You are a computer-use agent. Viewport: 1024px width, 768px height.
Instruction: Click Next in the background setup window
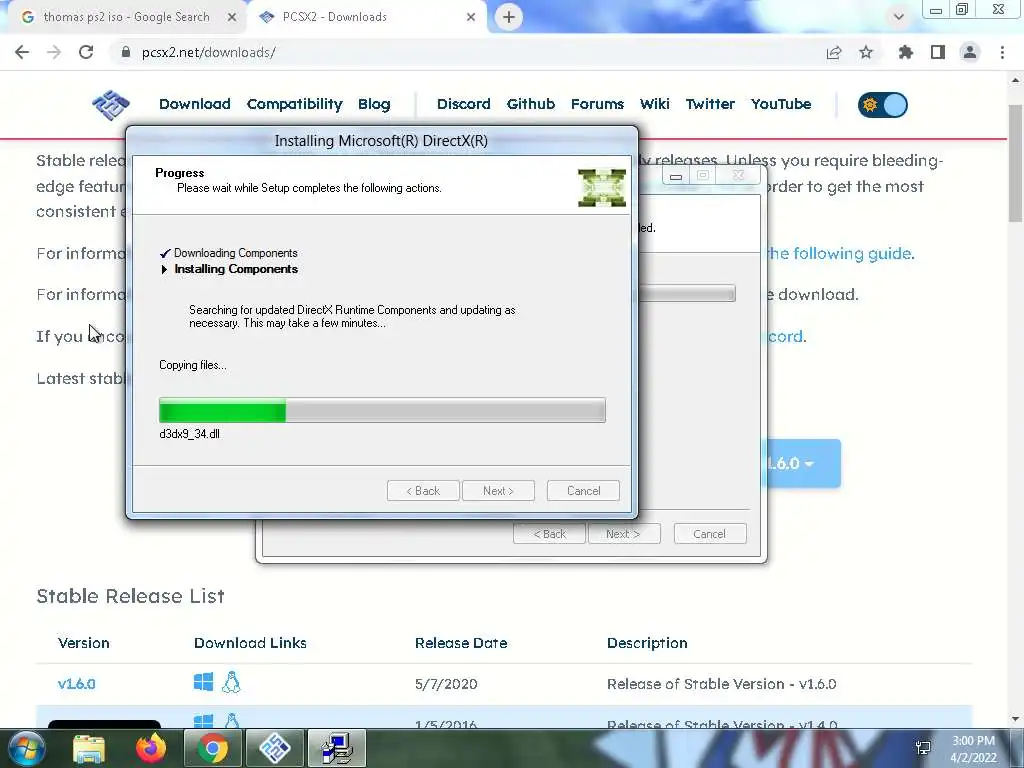pos(624,534)
